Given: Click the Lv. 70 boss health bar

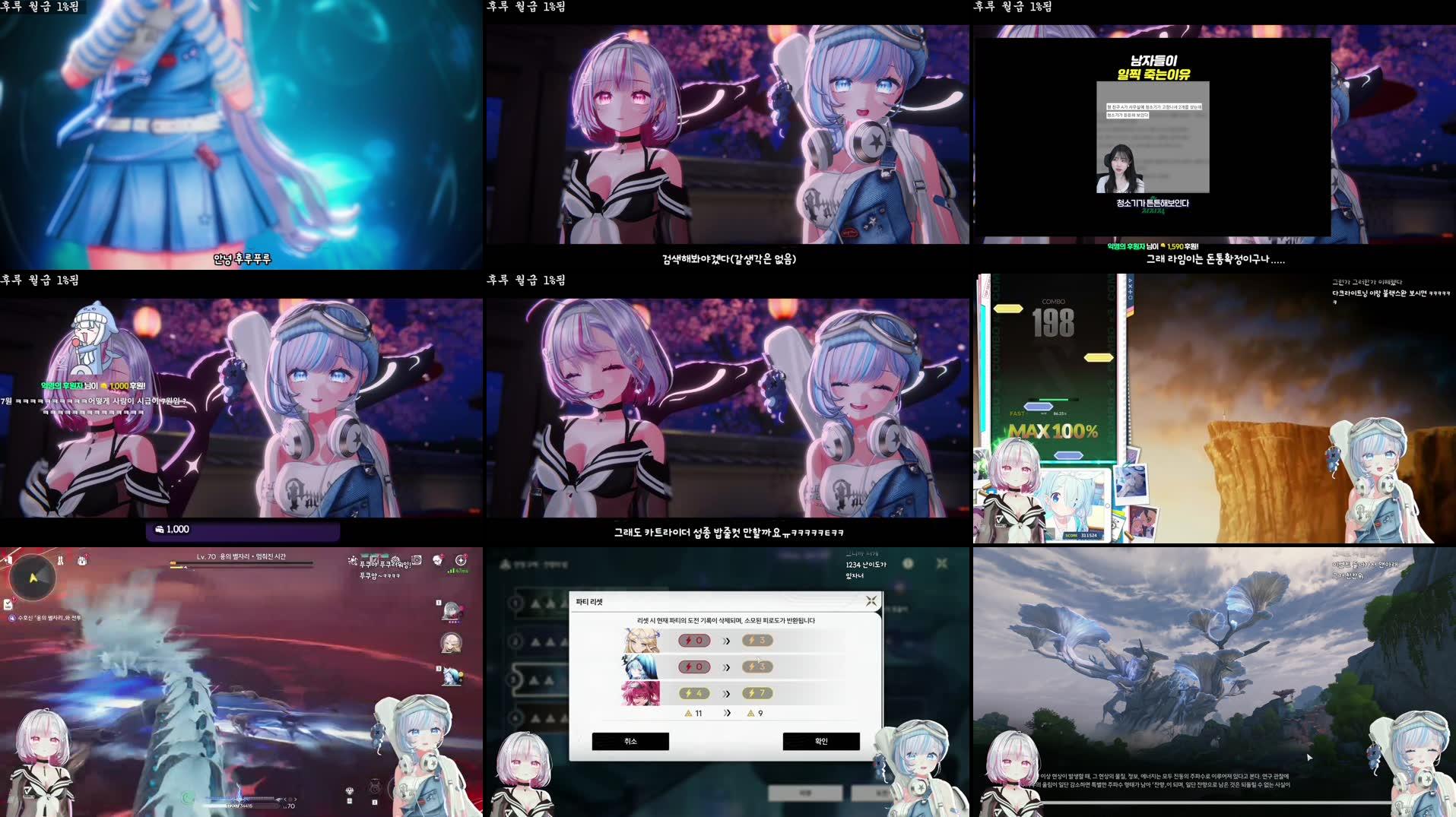Looking at the screenshot, I should point(241,564).
